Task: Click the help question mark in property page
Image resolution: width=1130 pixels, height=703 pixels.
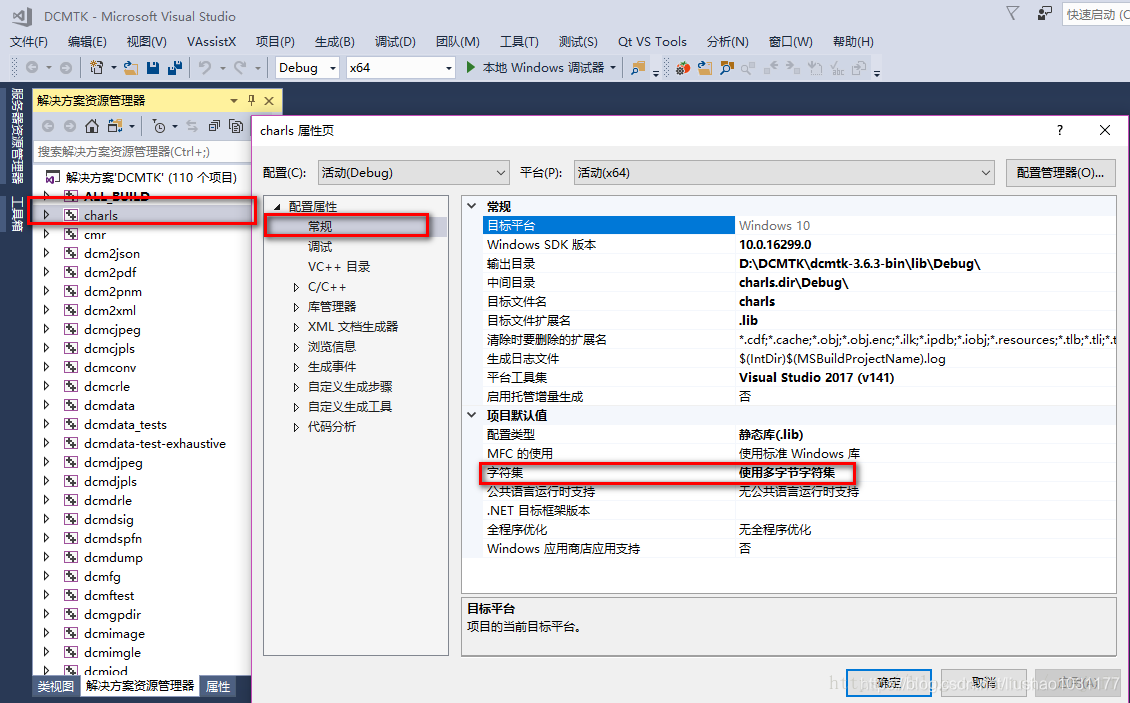Action: [x=1059, y=130]
